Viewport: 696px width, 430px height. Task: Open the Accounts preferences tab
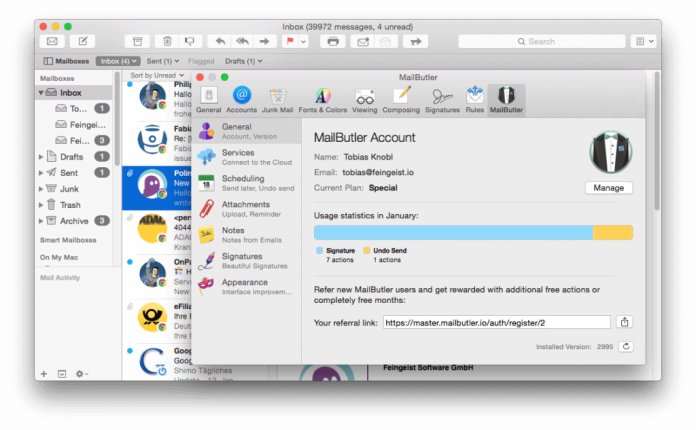[x=241, y=100]
